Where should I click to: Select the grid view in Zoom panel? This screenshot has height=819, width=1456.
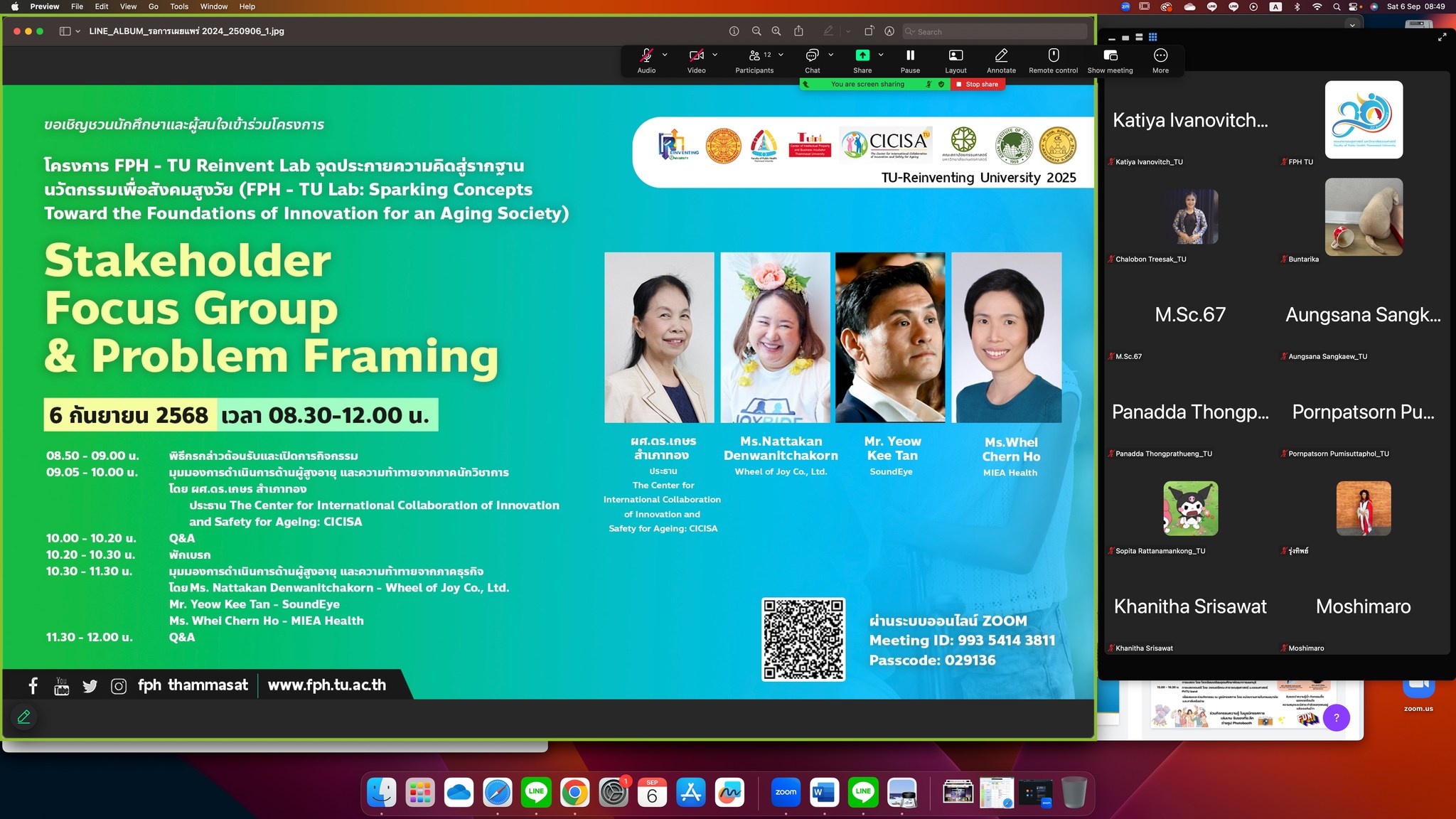1153,38
